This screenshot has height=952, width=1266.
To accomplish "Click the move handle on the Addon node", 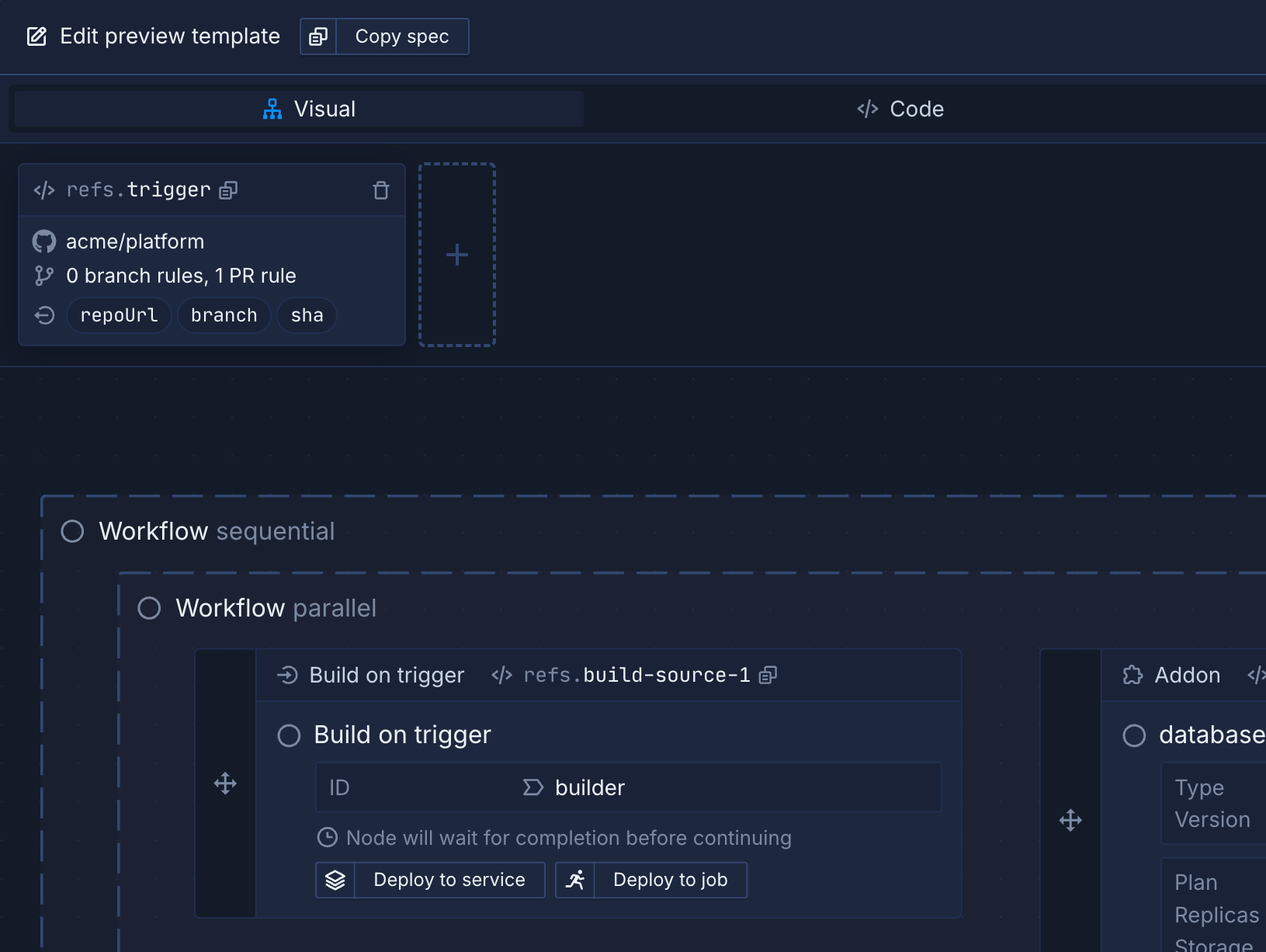I will [1070, 821].
